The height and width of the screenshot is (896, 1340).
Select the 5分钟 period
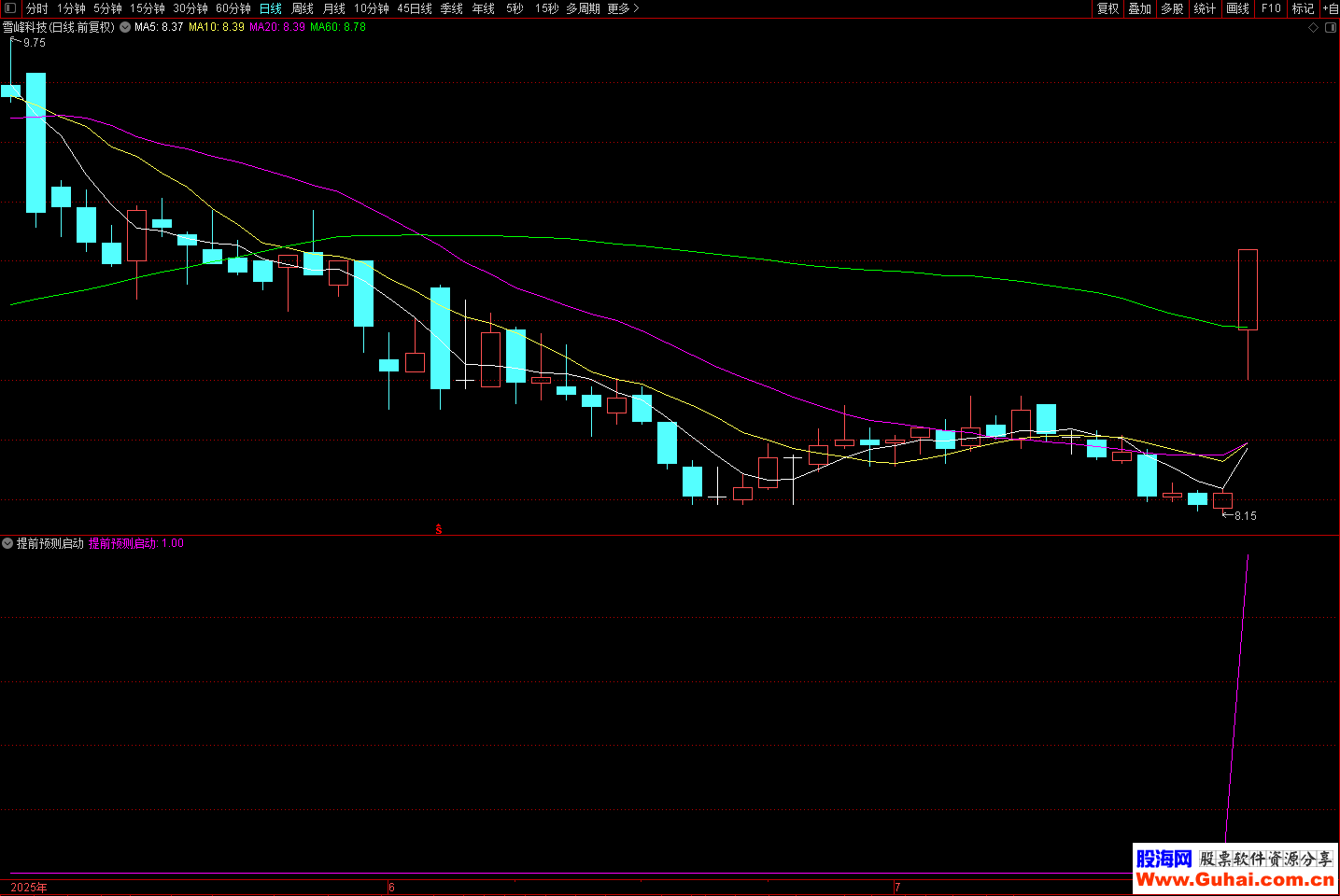click(107, 8)
